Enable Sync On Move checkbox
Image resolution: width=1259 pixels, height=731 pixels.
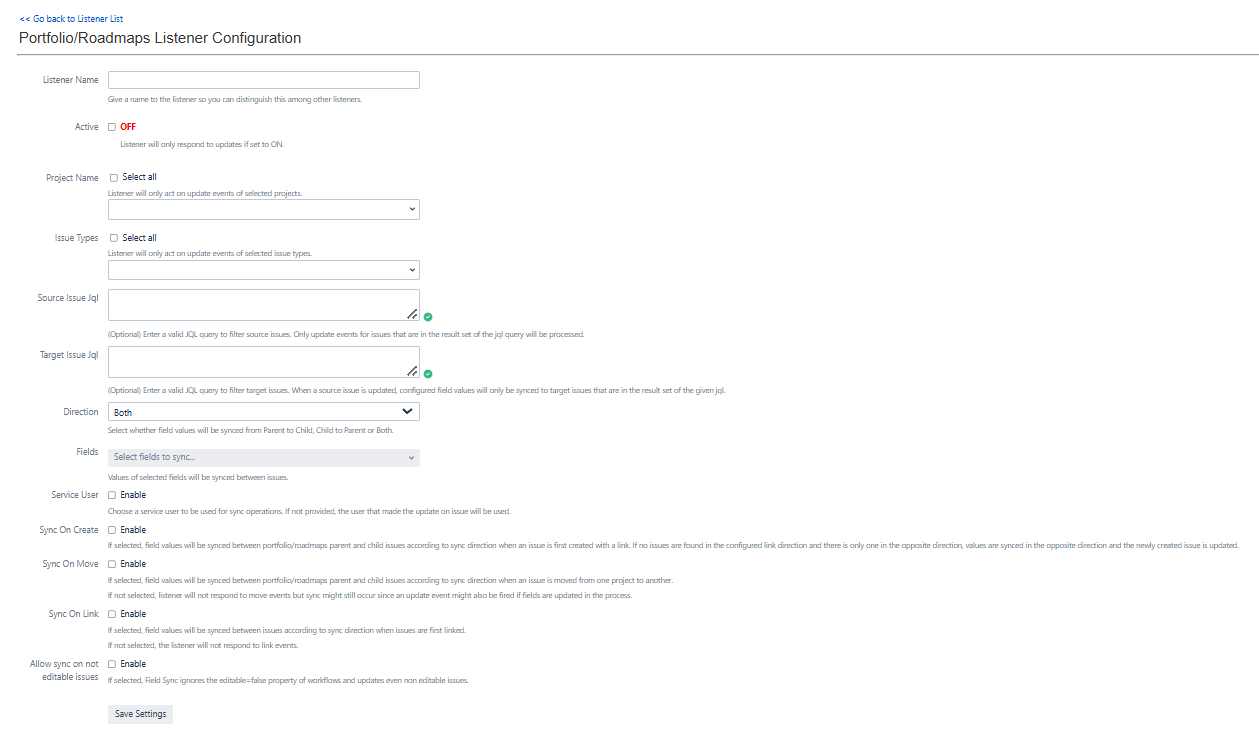(x=112, y=564)
